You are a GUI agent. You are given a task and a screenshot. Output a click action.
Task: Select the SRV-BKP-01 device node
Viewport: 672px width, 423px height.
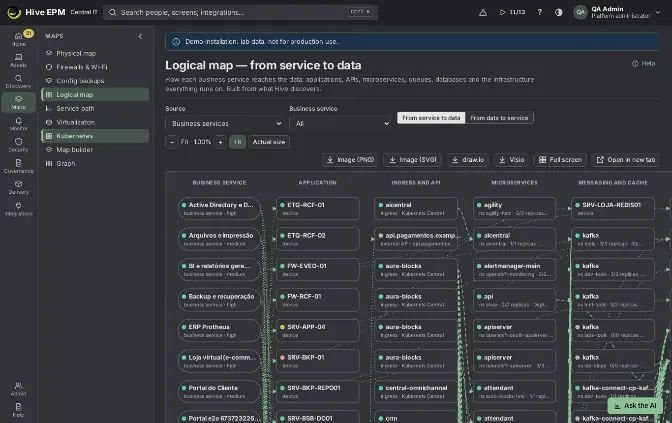point(318,361)
